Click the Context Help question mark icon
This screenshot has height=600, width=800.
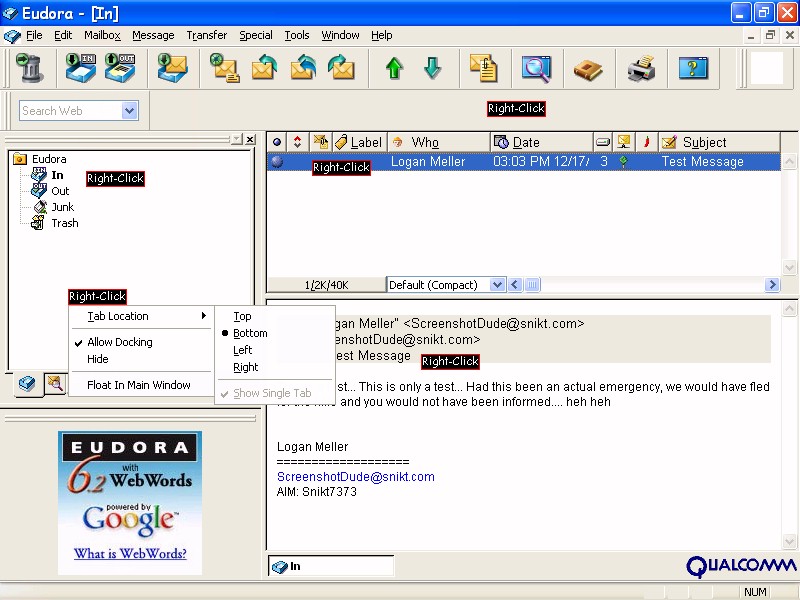(693, 68)
